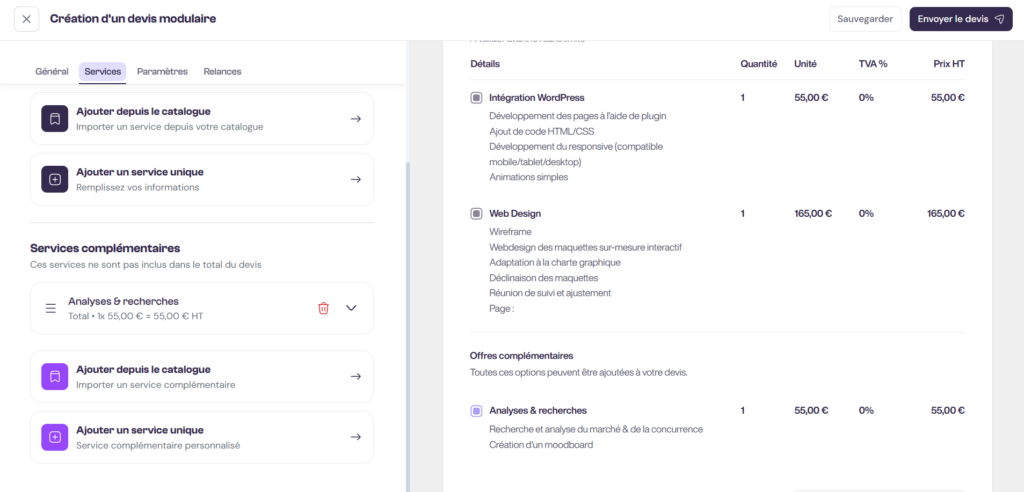Open the Remplissez vos informations card
The image size is (1024, 492).
point(202,179)
